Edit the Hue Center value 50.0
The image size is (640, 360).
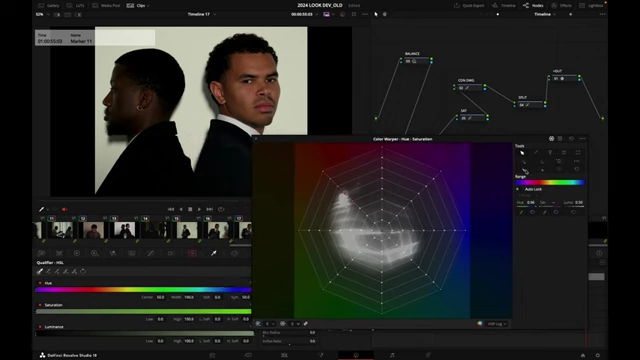point(160,297)
